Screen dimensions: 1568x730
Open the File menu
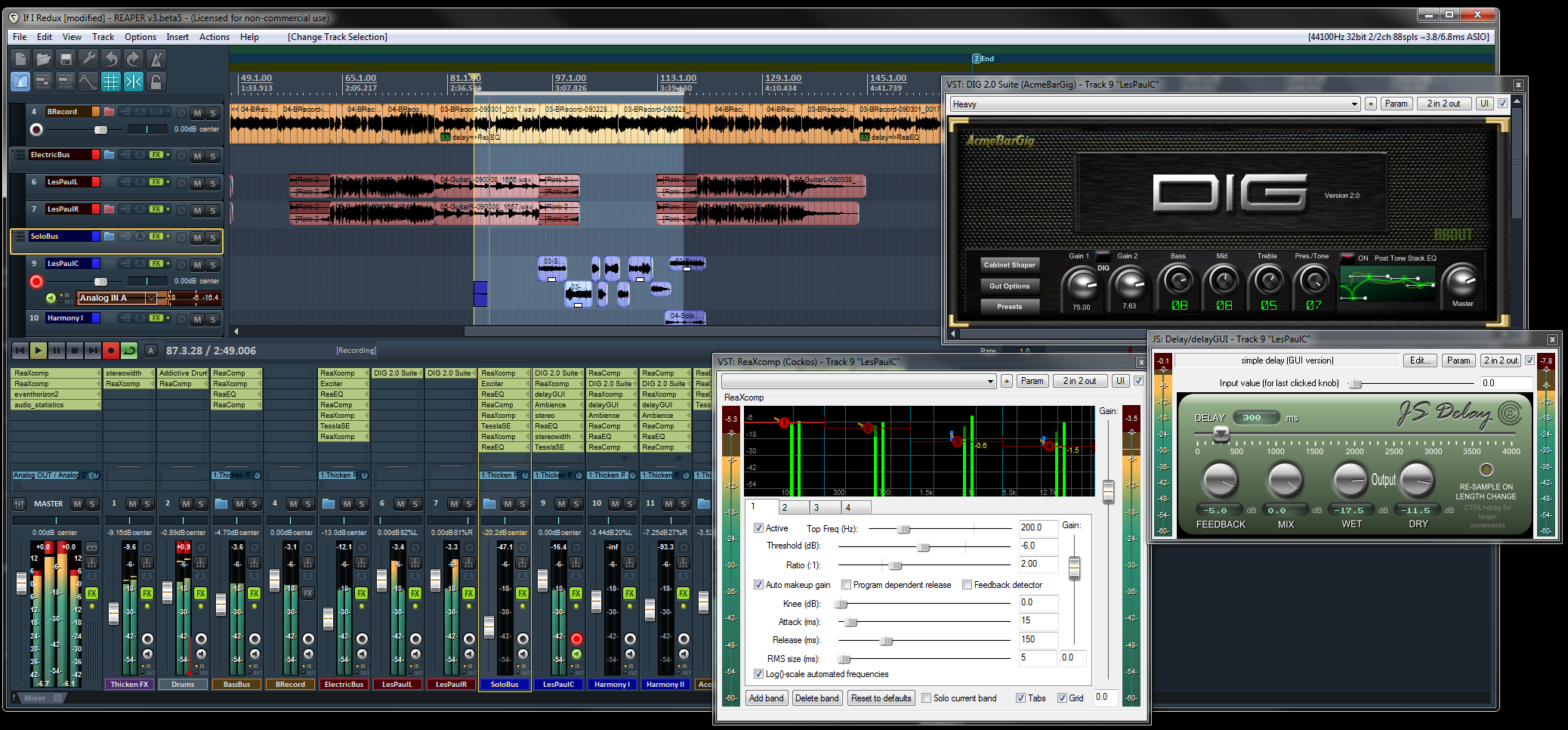(20, 37)
